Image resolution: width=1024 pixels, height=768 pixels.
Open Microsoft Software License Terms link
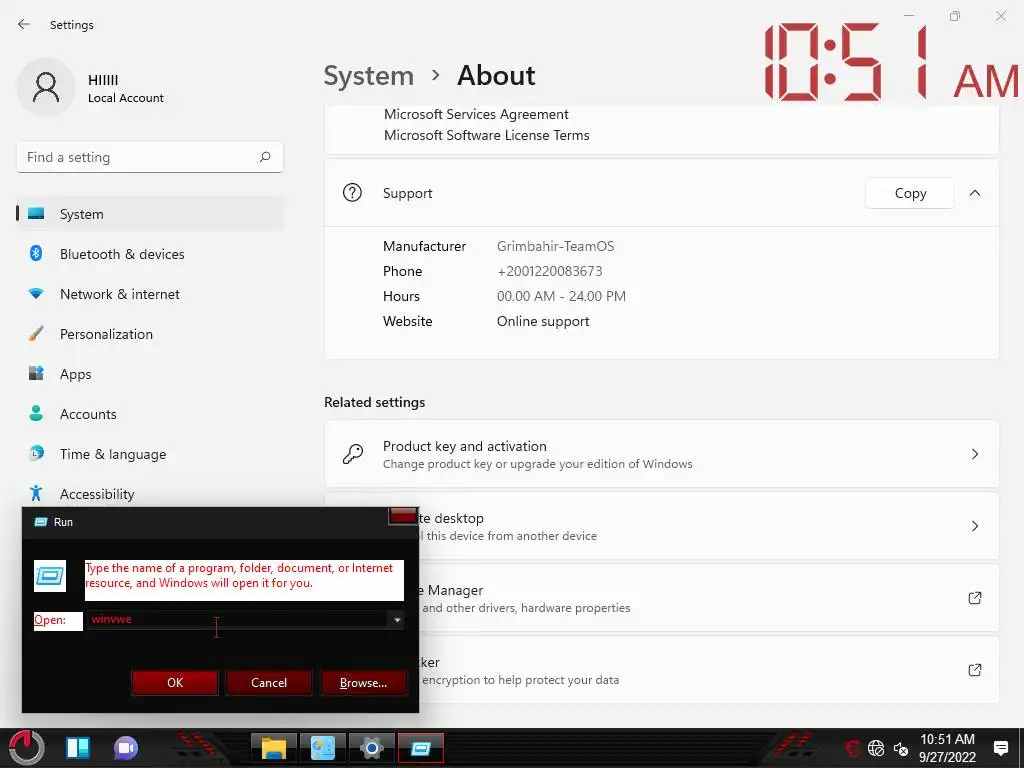pyautogui.click(x=487, y=135)
